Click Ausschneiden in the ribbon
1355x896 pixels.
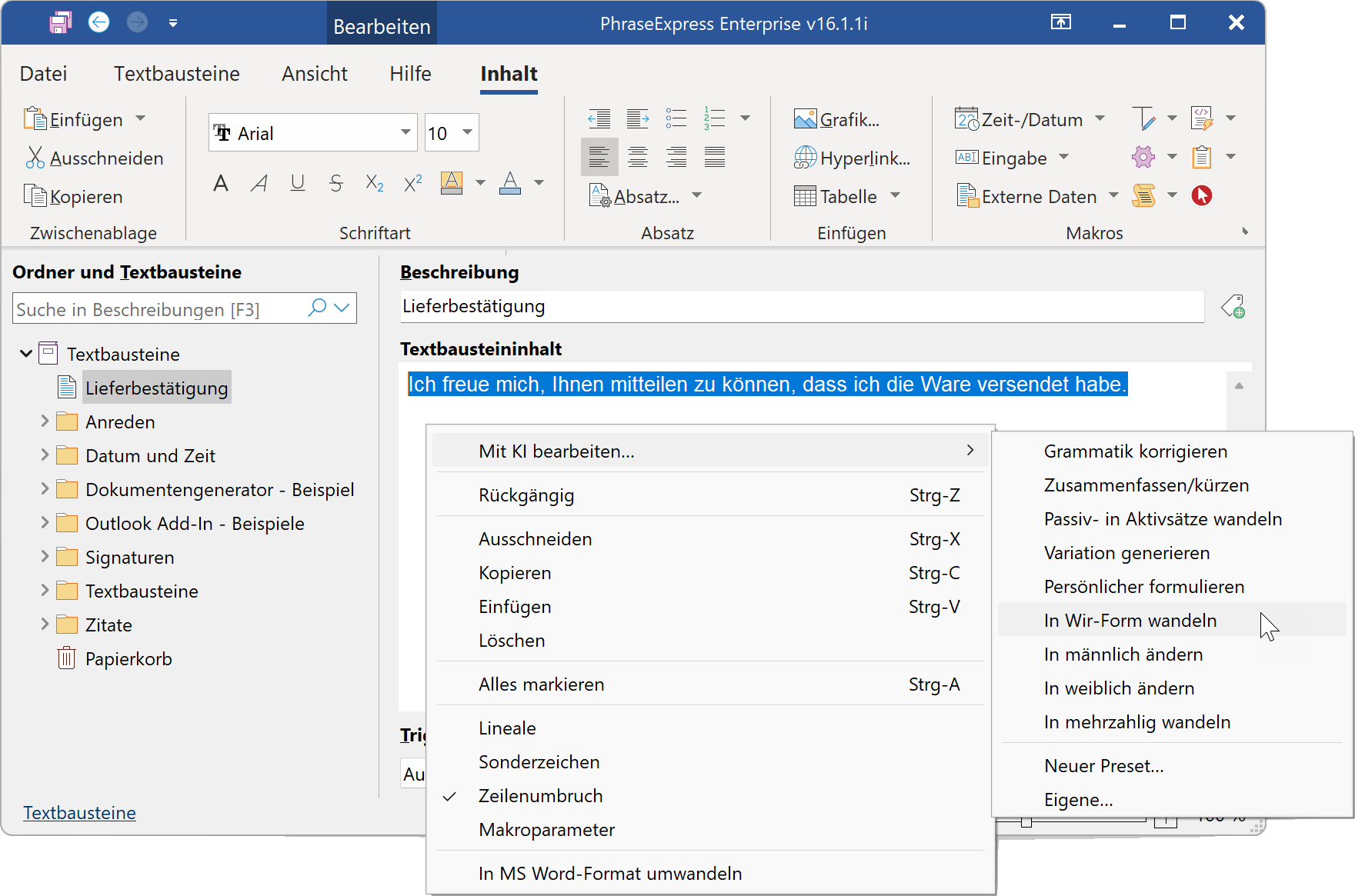pyautogui.click(x=95, y=158)
